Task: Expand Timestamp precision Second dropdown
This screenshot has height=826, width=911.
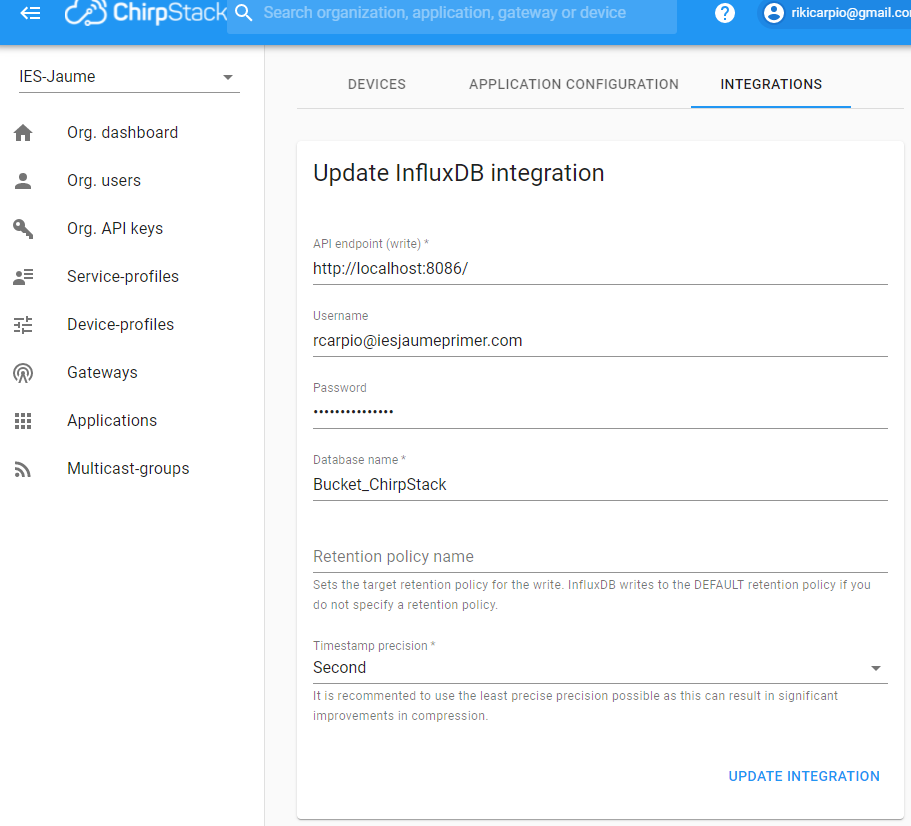Action: 600,668
